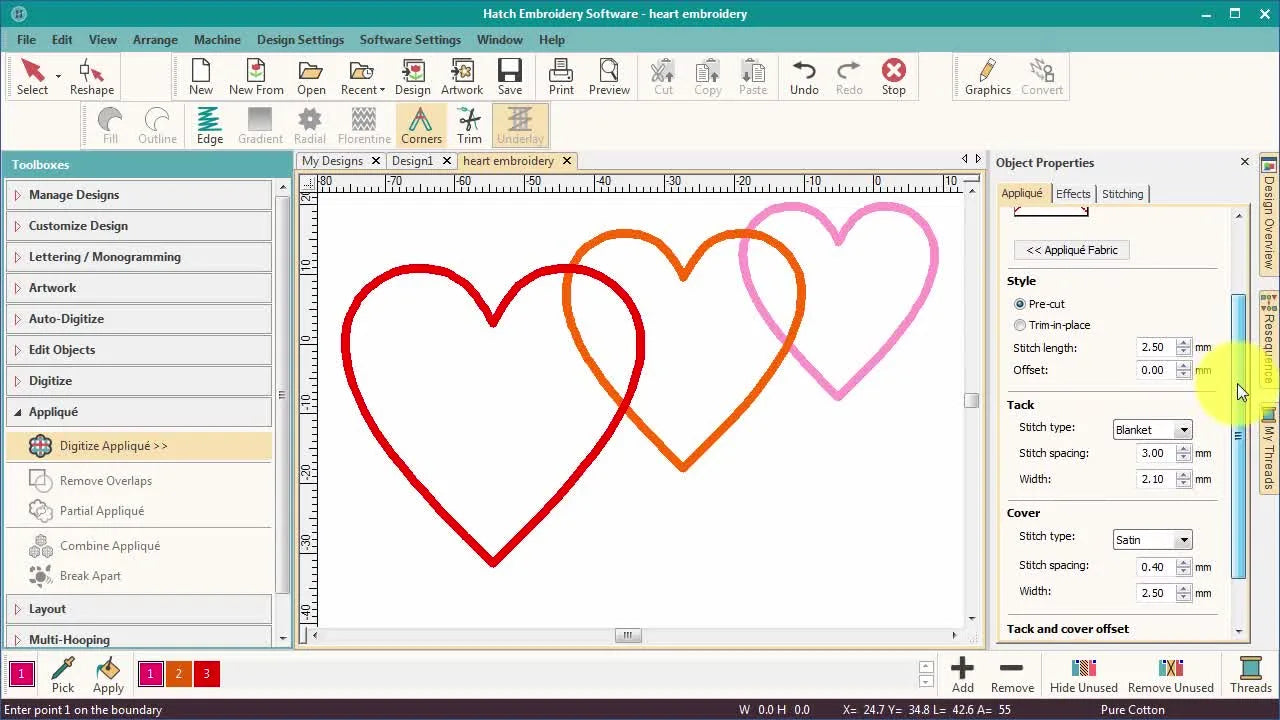This screenshot has height=720, width=1280.
Task: Select red palette swatch 3
Action: [x=206, y=674]
